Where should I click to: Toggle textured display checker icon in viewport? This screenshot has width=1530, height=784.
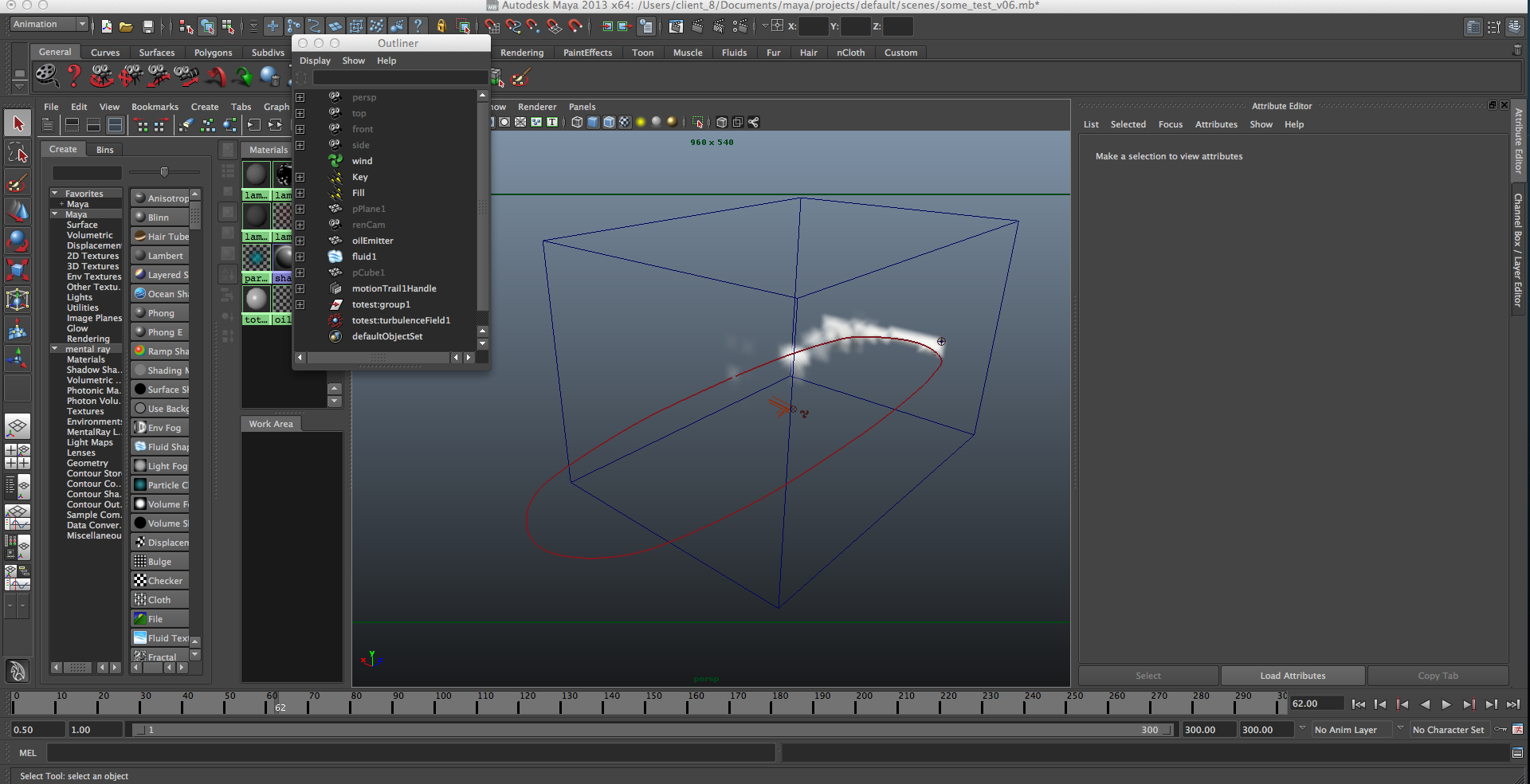tap(625, 123)
